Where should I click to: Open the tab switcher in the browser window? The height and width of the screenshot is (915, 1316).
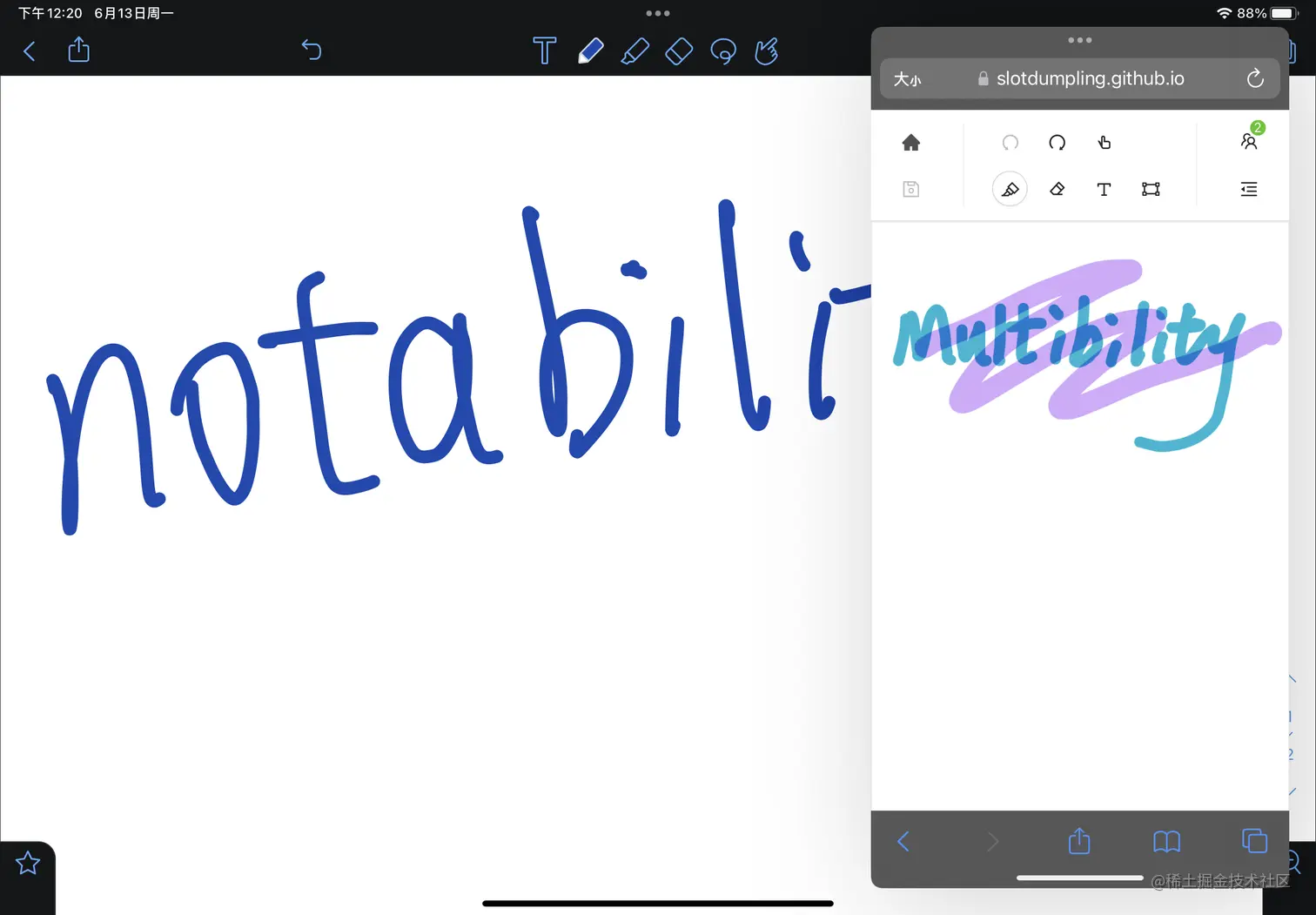[1254, 841]
